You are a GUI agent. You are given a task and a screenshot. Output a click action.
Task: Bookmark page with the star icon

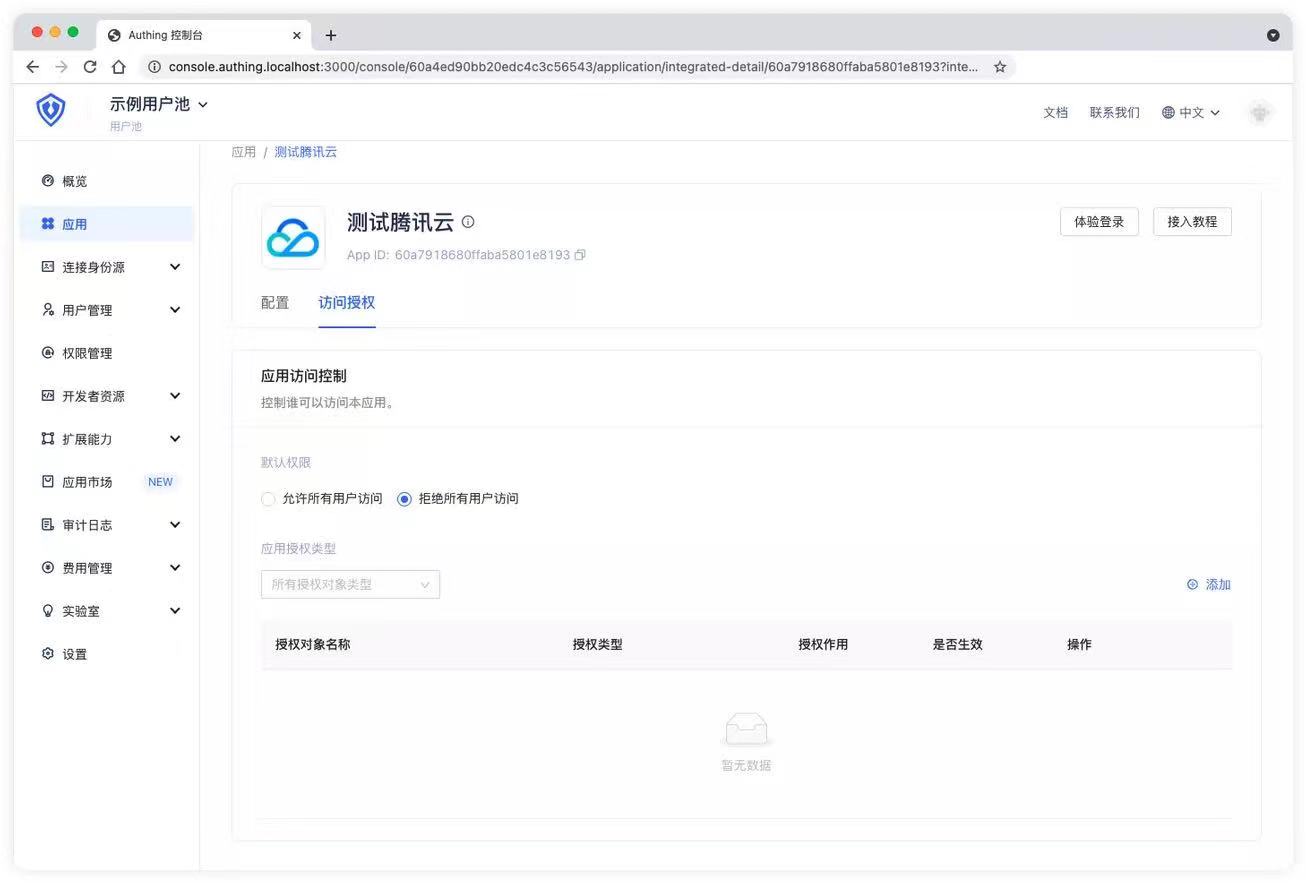point(1000,67)
